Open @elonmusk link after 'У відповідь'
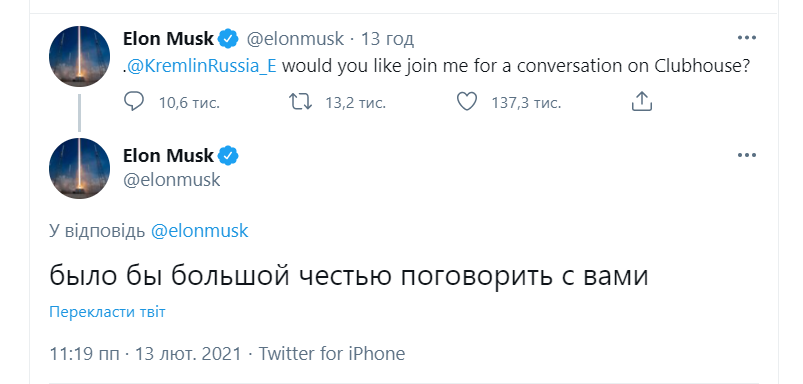This screenshot has width=803, height=384. click(x=200, y=231)
